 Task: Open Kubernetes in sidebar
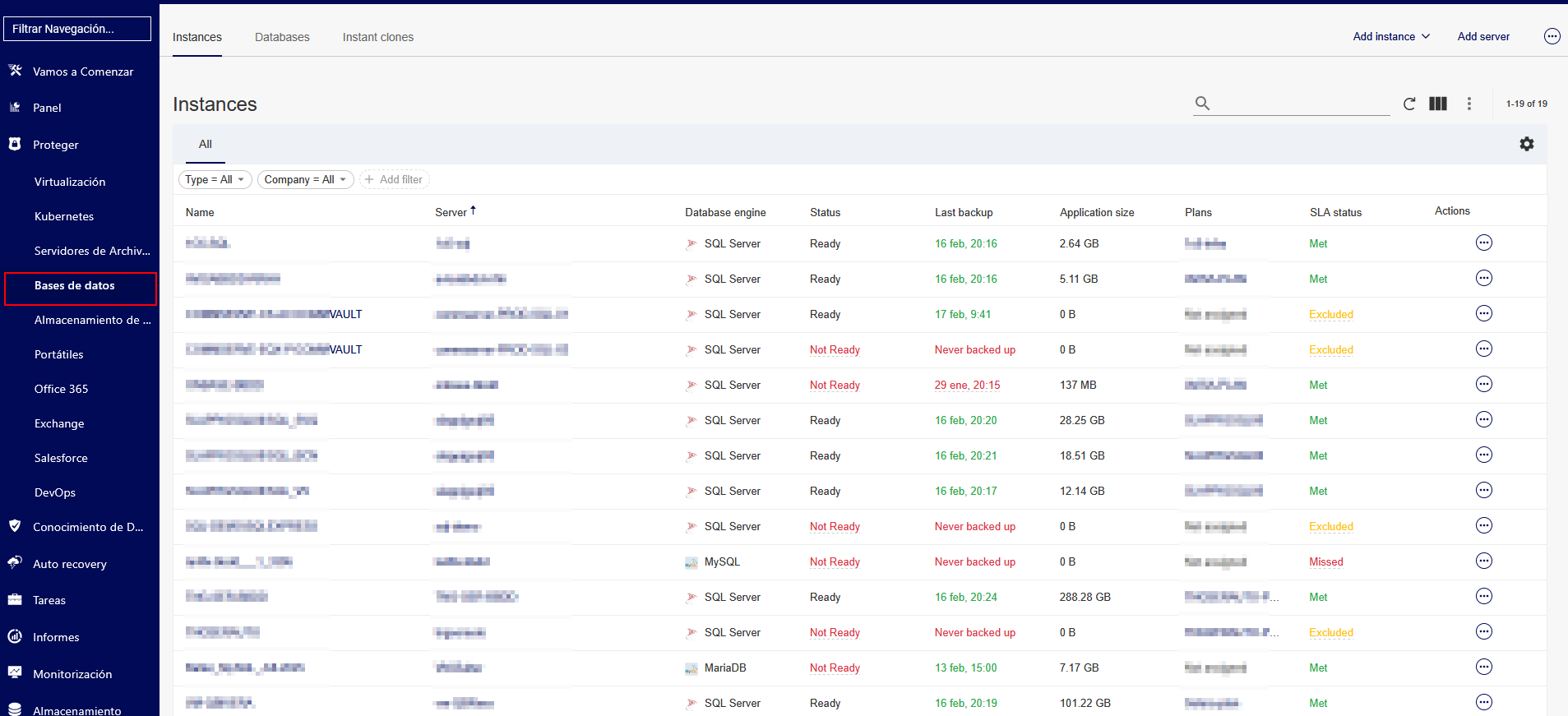64,216
